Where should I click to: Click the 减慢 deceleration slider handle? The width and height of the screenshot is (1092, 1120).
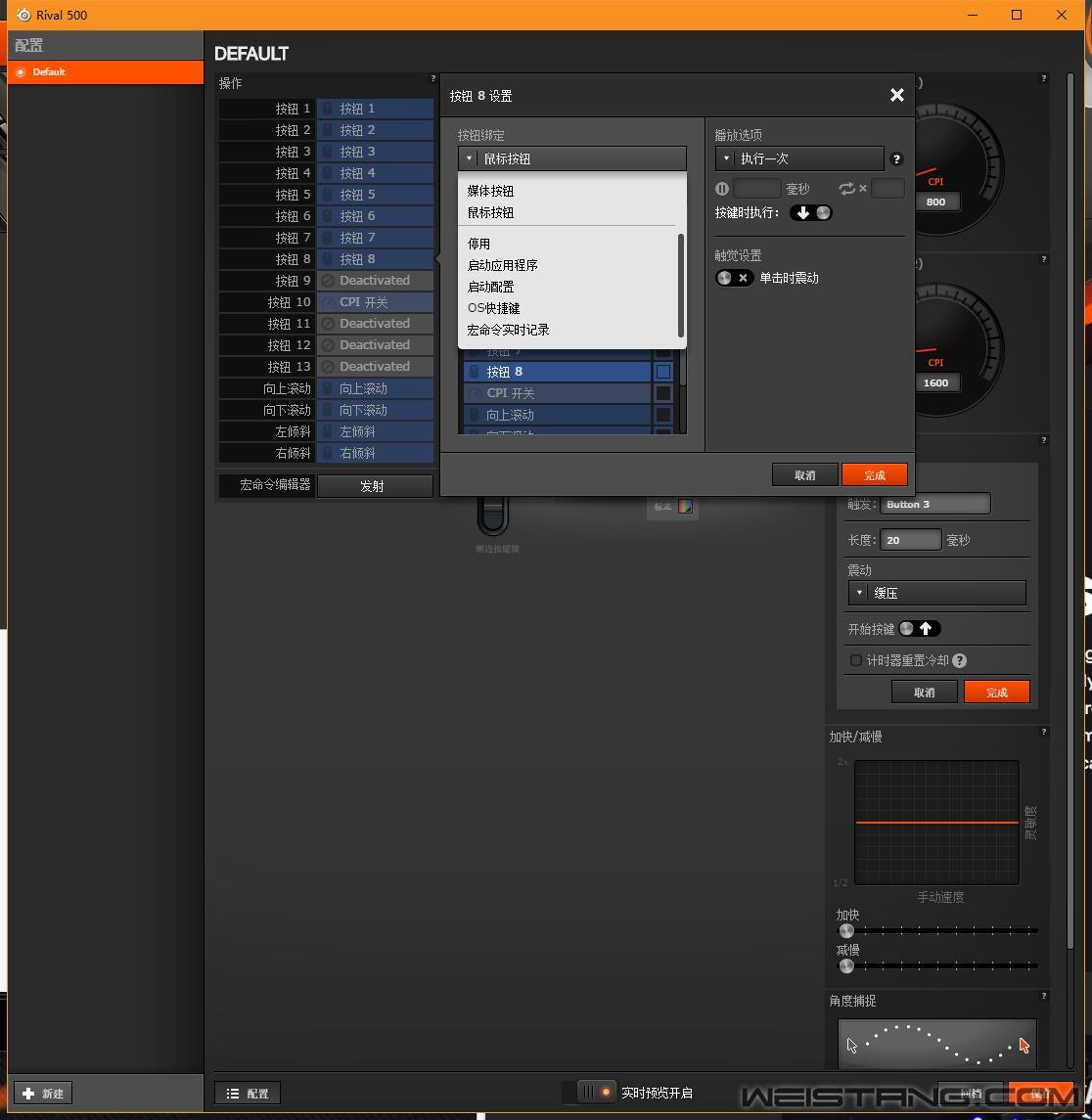tap(846, 966)
